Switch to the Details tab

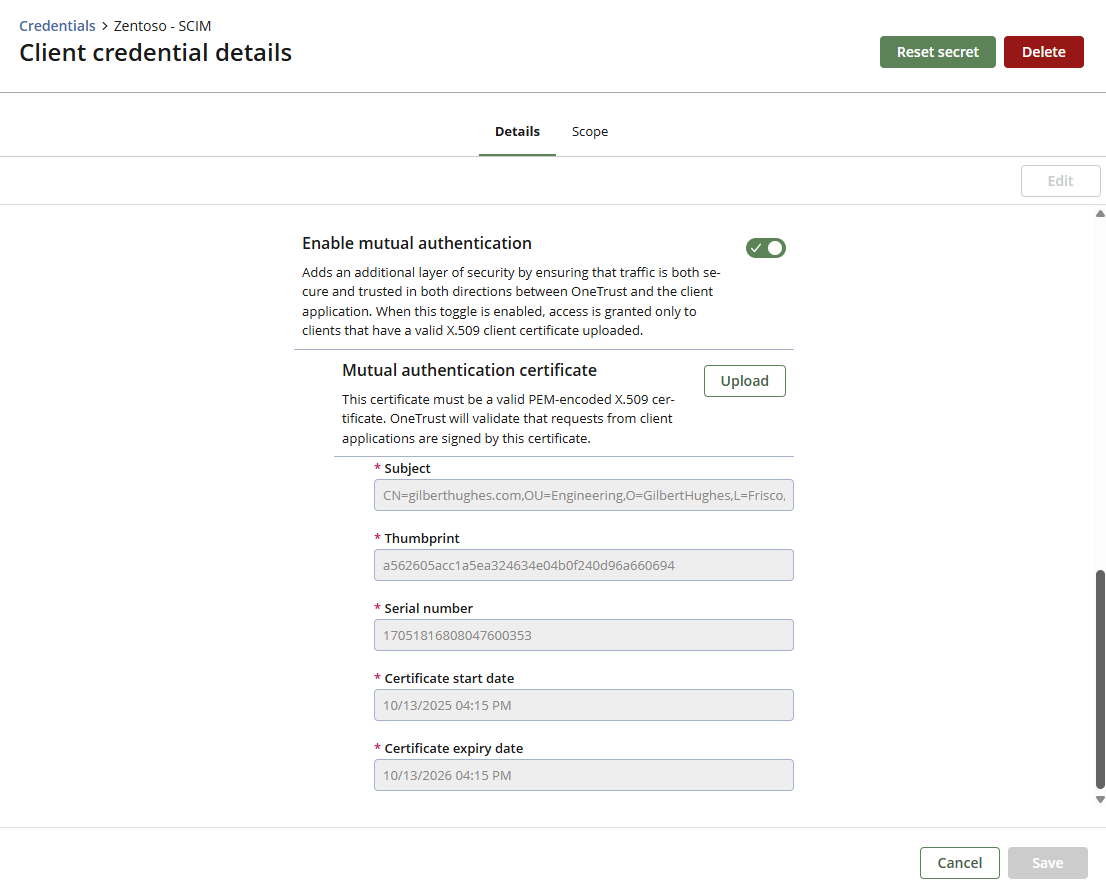tap(517, 132)
